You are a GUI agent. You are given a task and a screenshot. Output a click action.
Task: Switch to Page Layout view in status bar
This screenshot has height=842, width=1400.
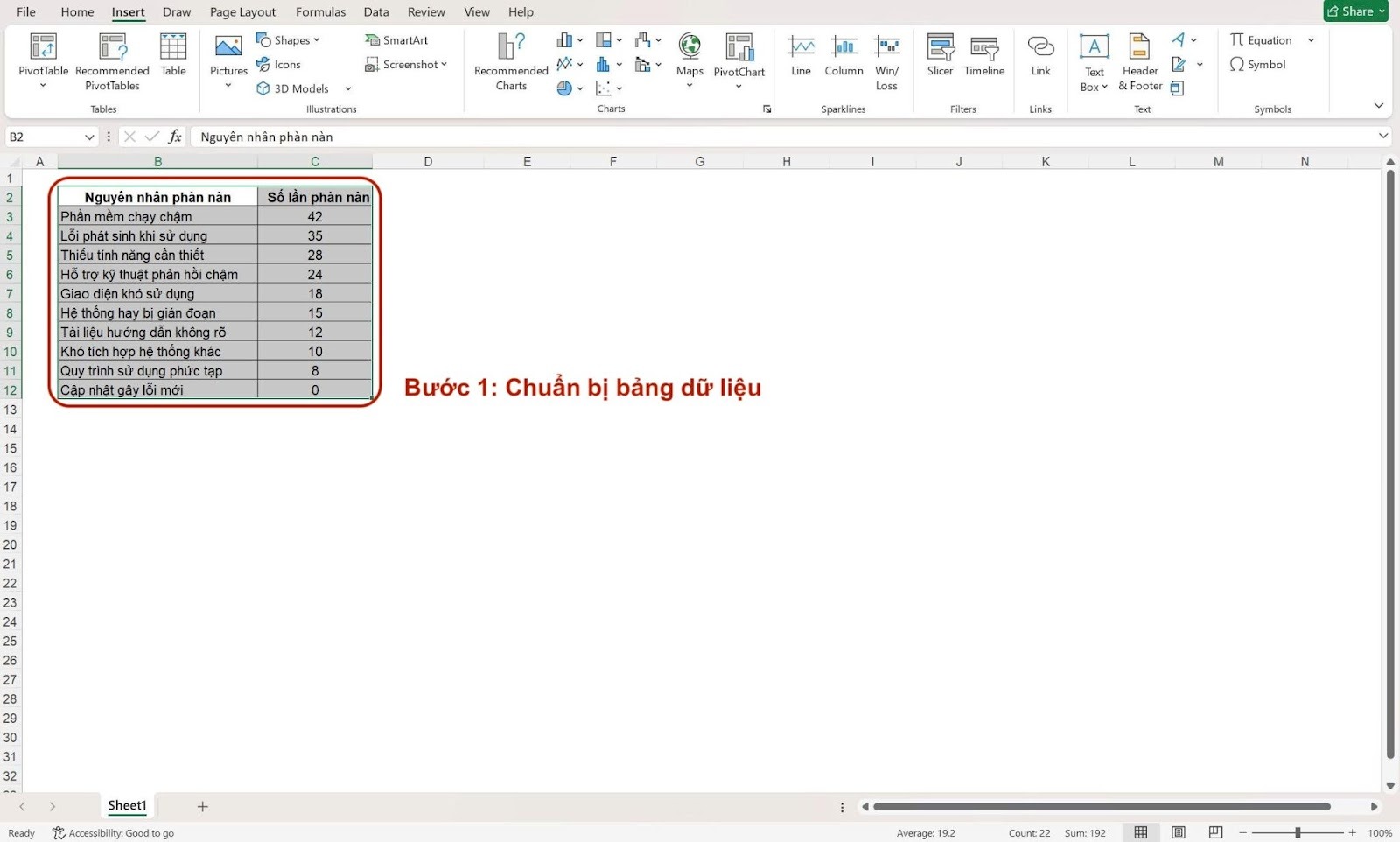click(x=1179, y=832)
